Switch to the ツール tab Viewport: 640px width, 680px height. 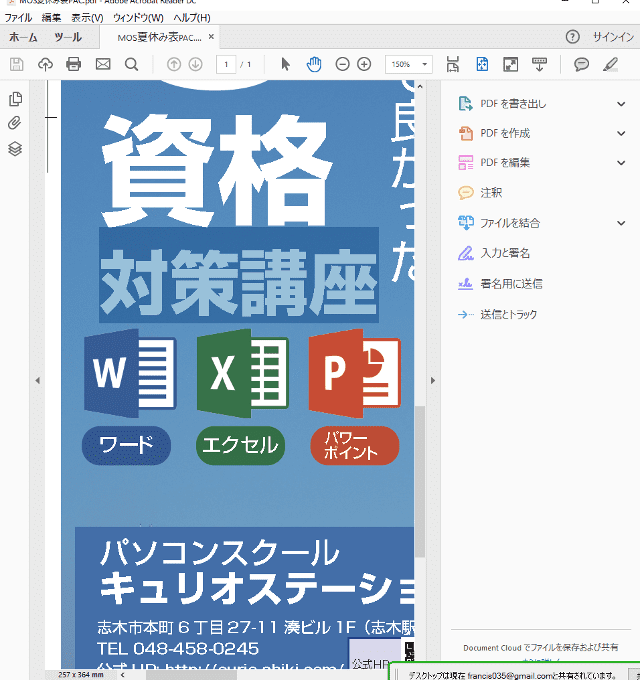[68, 37]
